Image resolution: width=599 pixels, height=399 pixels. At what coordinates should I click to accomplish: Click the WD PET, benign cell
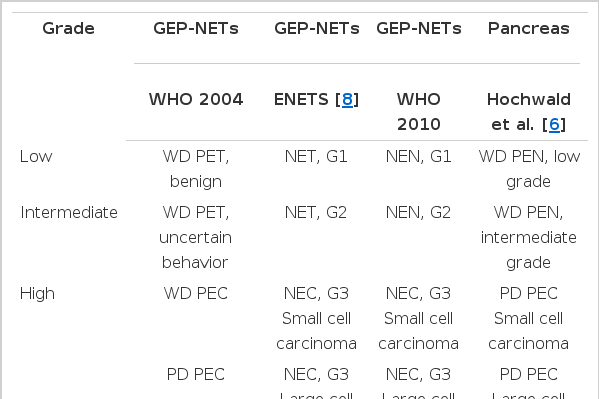[x=196, y=169]
